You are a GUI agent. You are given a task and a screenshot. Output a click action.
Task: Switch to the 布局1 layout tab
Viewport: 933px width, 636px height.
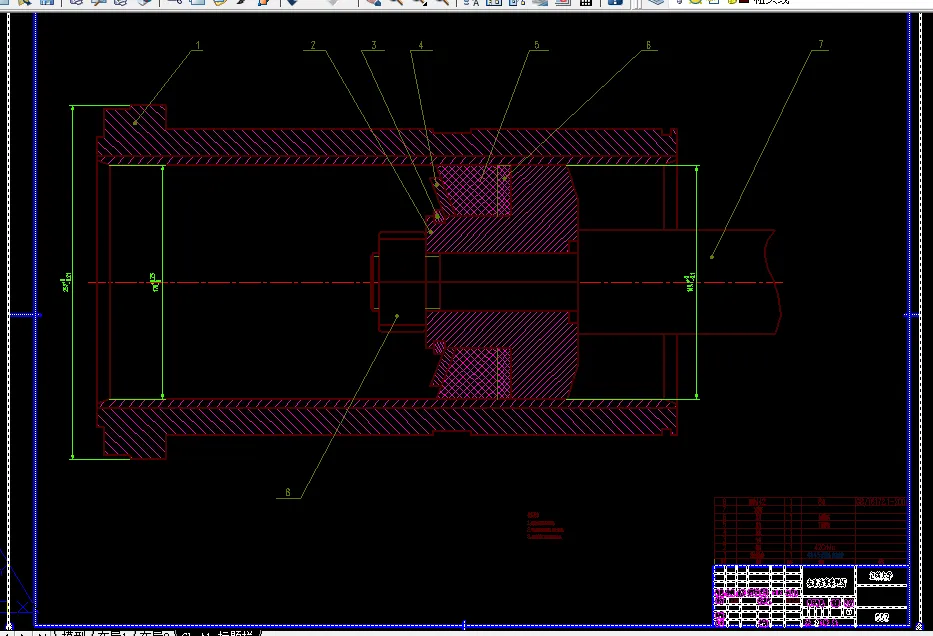112,632
